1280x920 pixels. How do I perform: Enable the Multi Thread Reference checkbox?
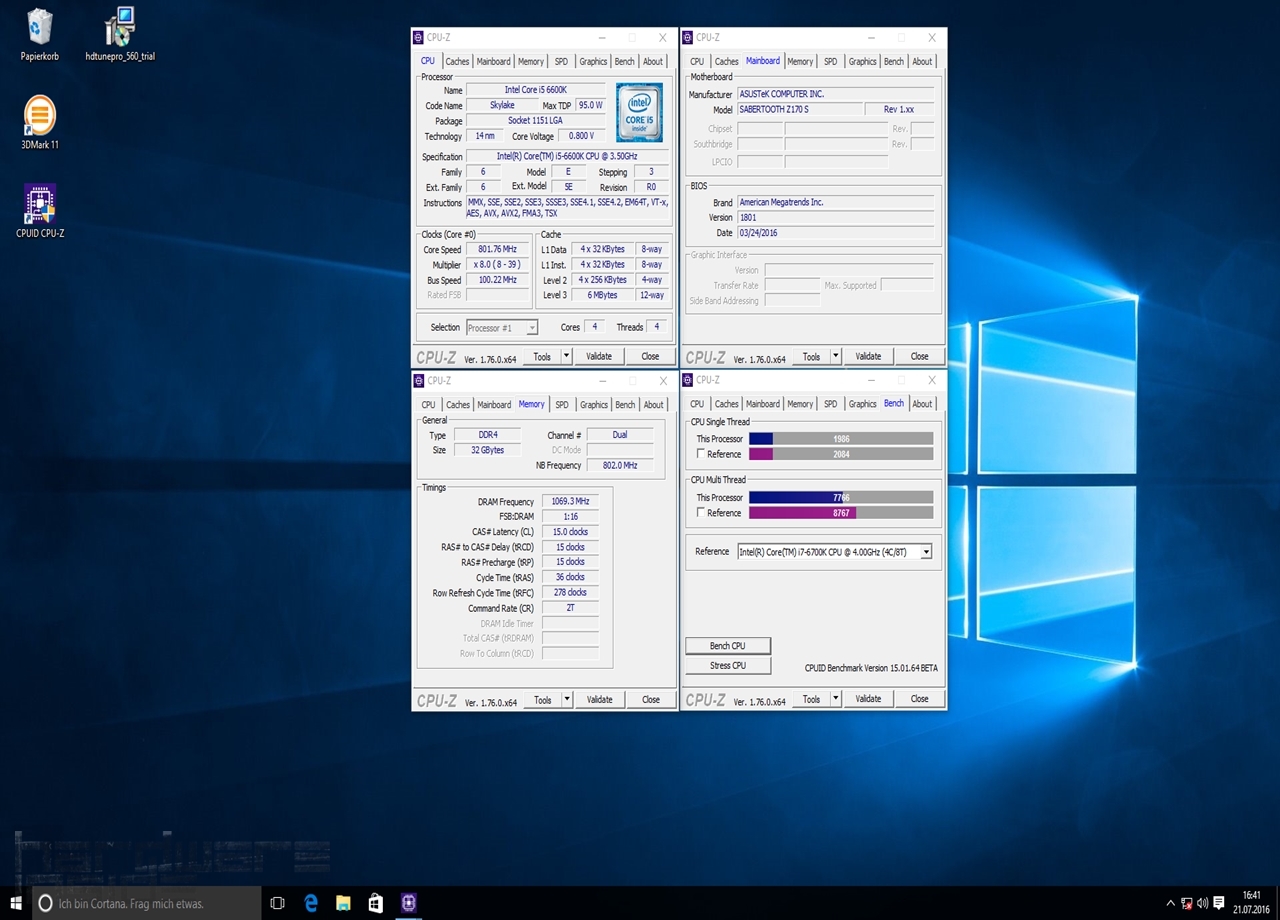click(x=701, y=513)
